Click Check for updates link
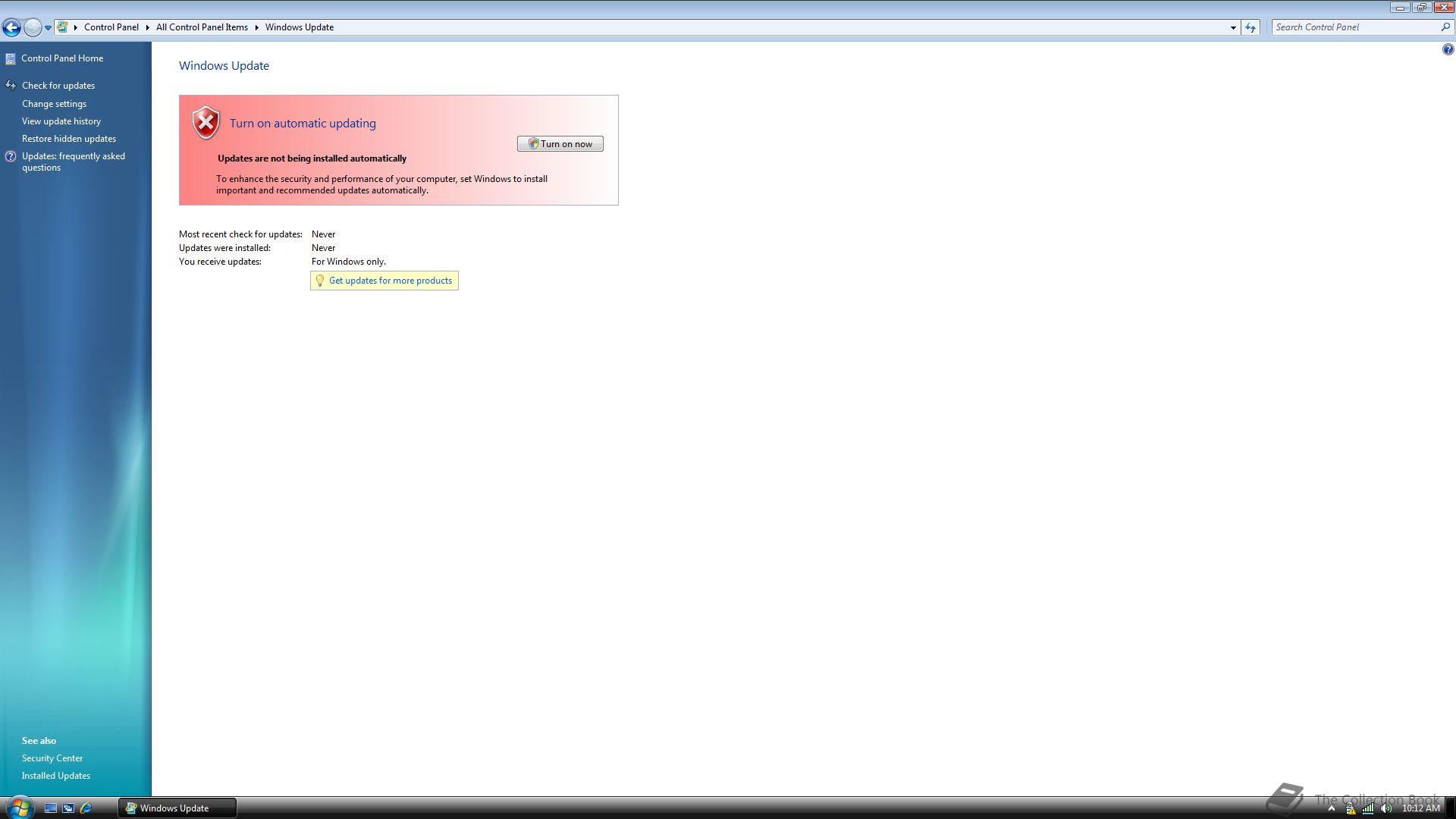The image size is (1456, 819). click(x=58, y=86)
